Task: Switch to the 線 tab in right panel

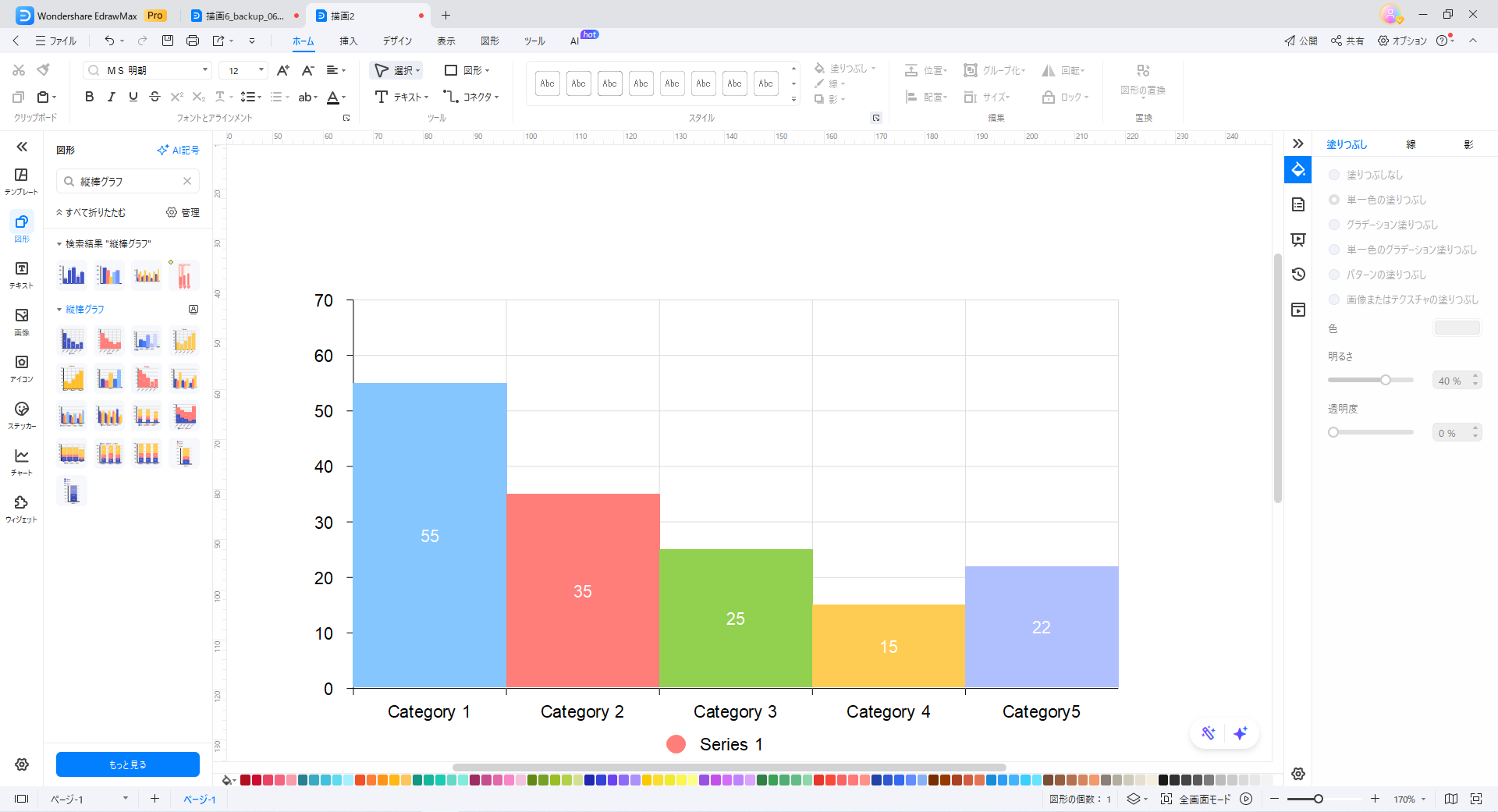Action: 1411,144
